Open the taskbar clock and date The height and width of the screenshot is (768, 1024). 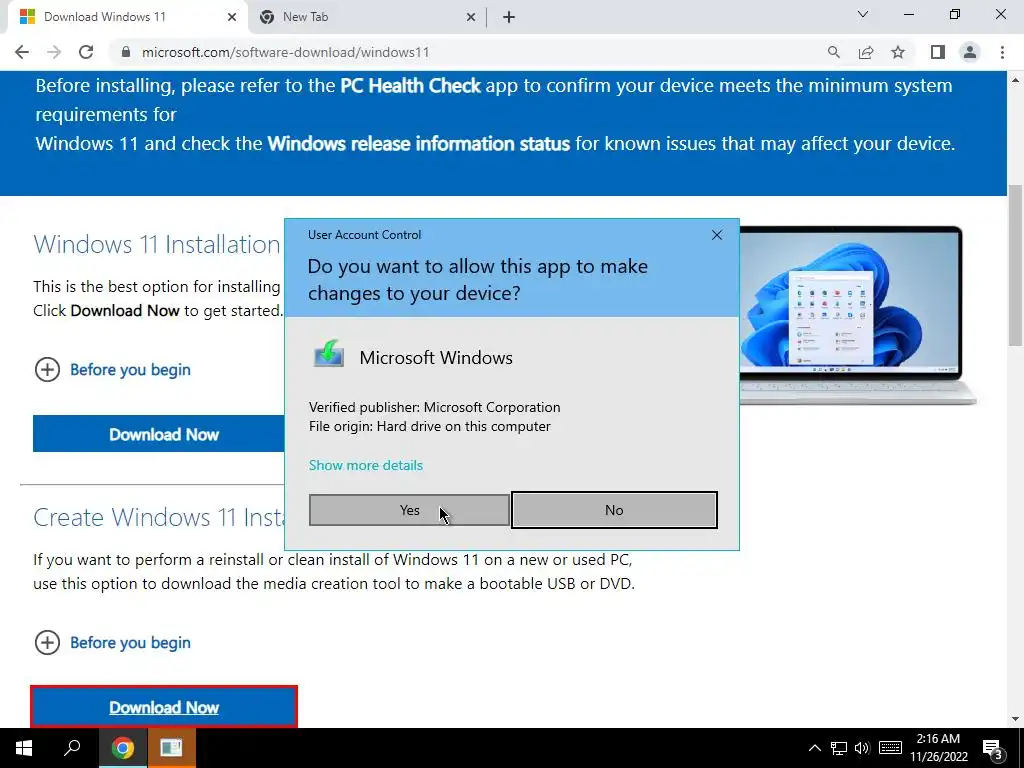click(938, 748)
